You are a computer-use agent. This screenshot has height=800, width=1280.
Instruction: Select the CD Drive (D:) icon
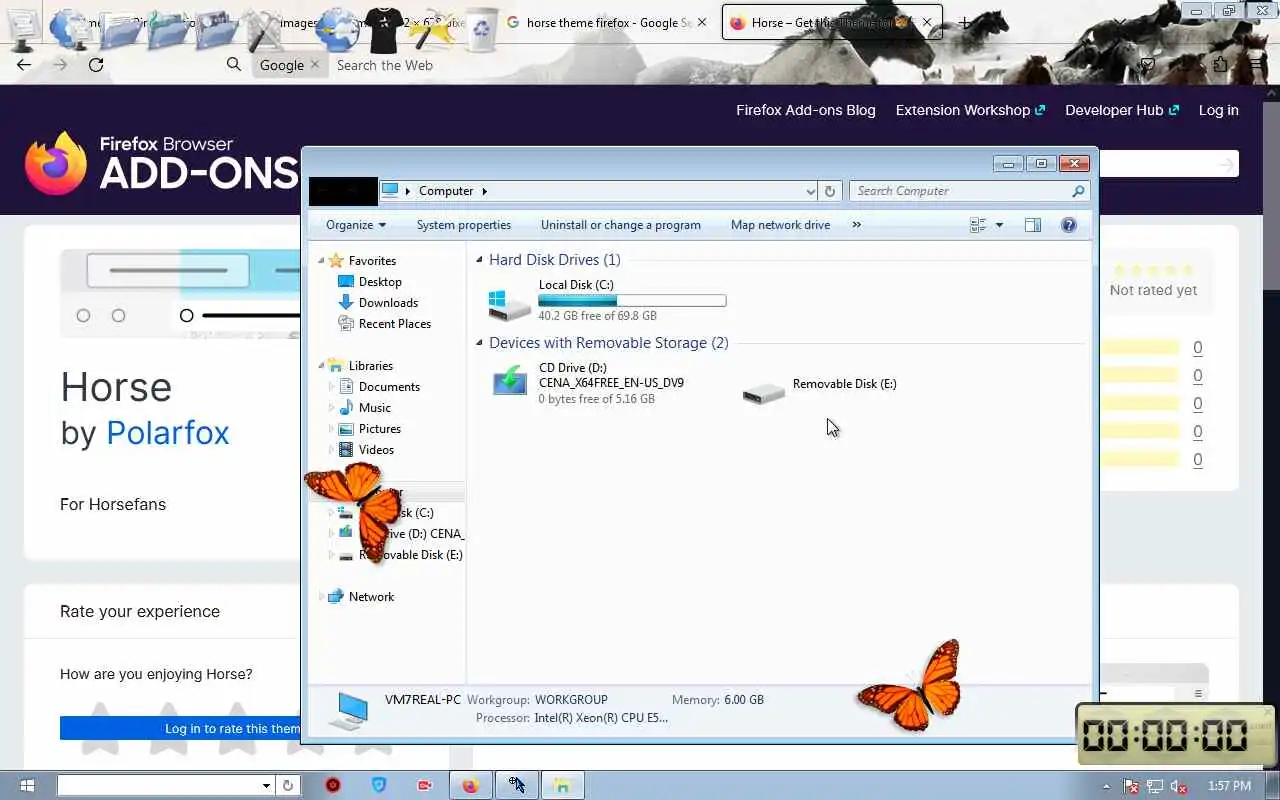510,382
